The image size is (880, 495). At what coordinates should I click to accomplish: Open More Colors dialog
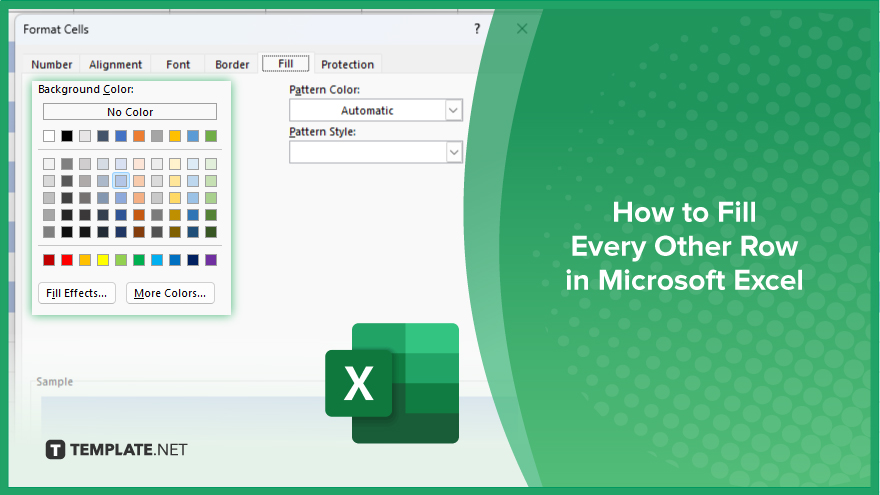[170, 293]
